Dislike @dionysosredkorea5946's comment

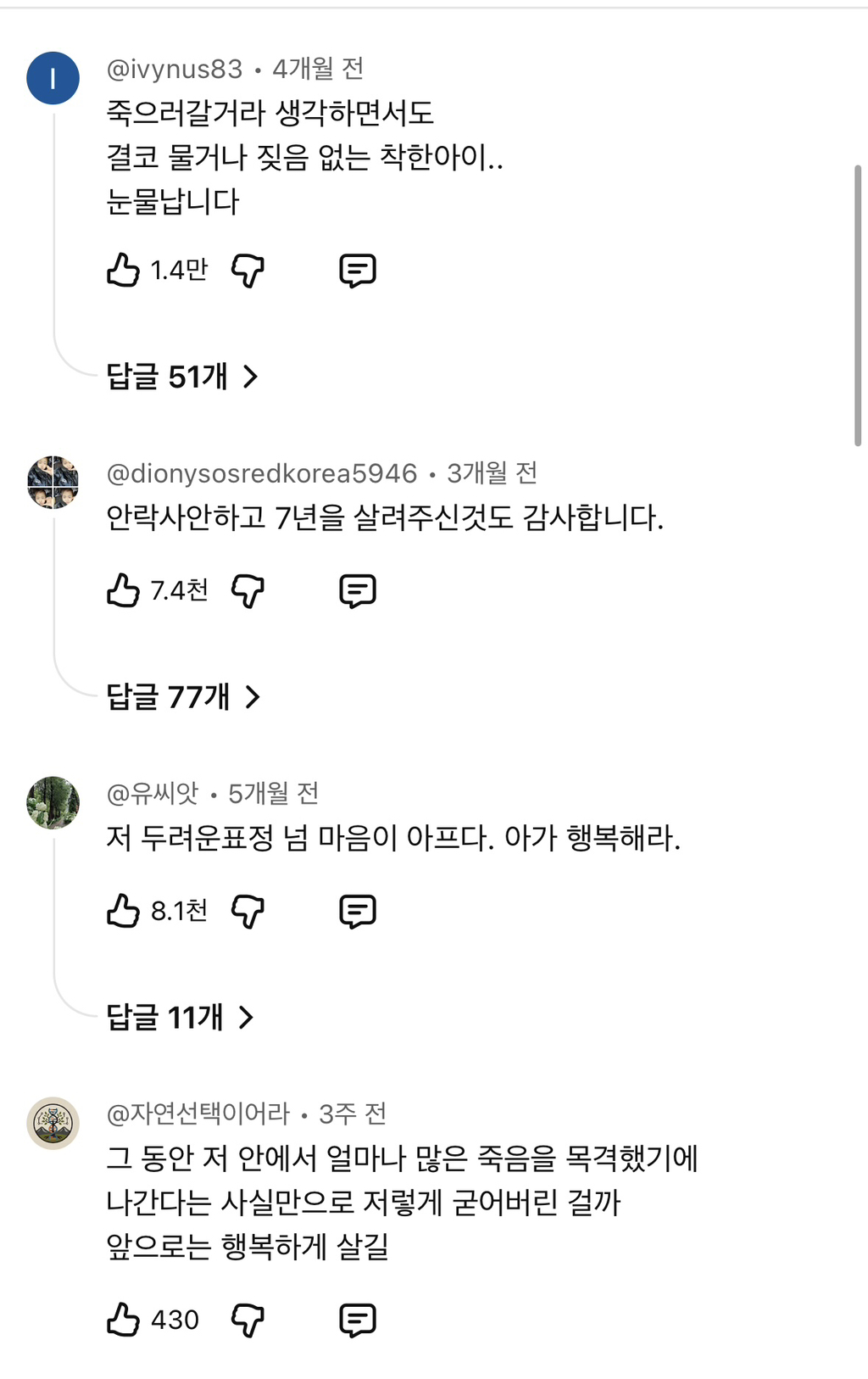coord(248,590)
